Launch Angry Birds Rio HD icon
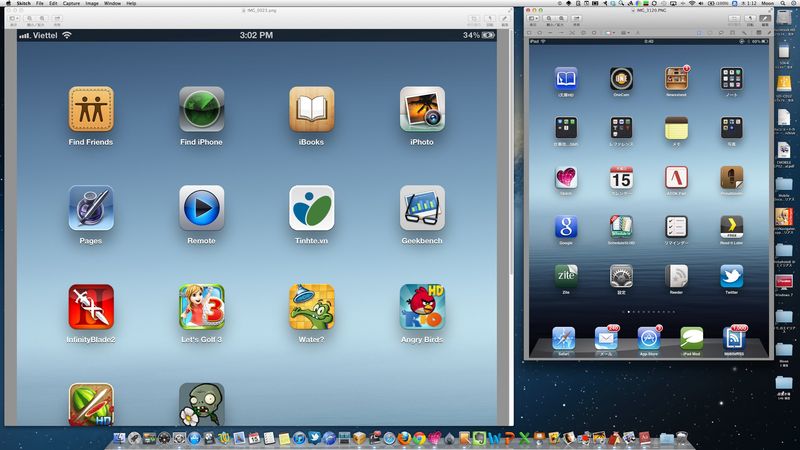 tap(422, 307)
